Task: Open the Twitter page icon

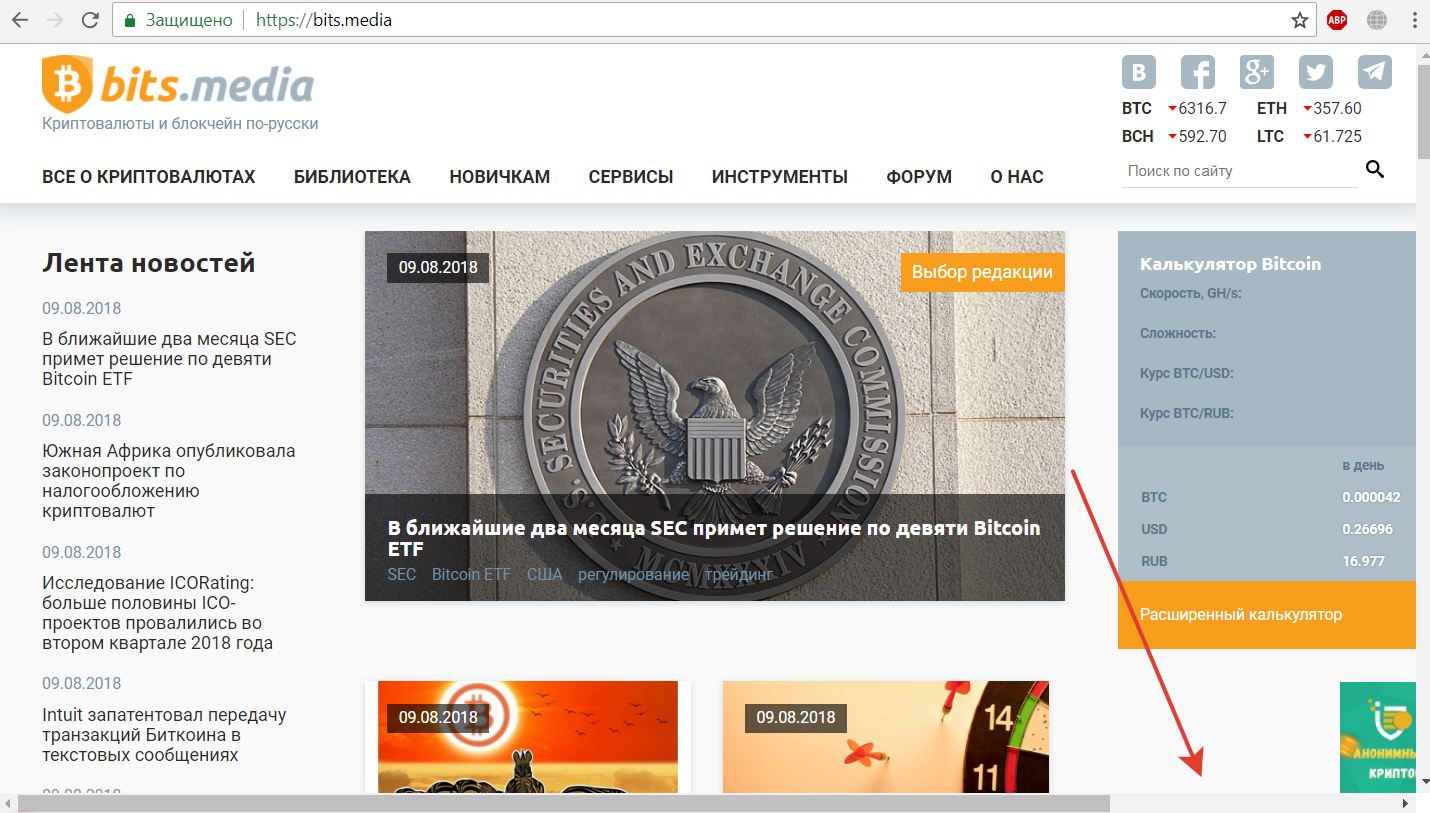Action: click(x=1316, y=72)
